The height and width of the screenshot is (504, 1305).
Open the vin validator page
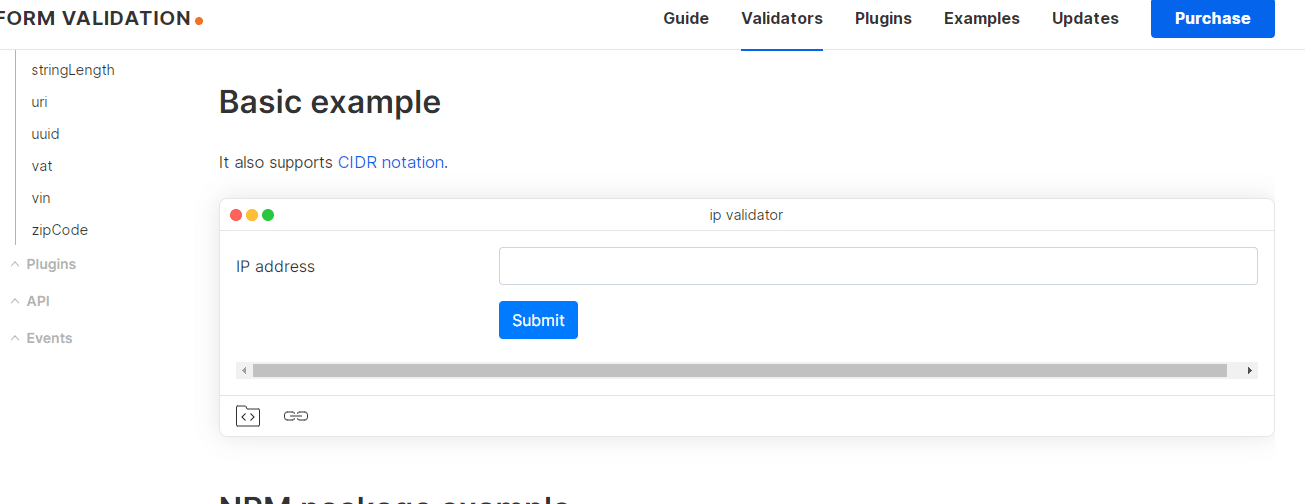[41, 198]
